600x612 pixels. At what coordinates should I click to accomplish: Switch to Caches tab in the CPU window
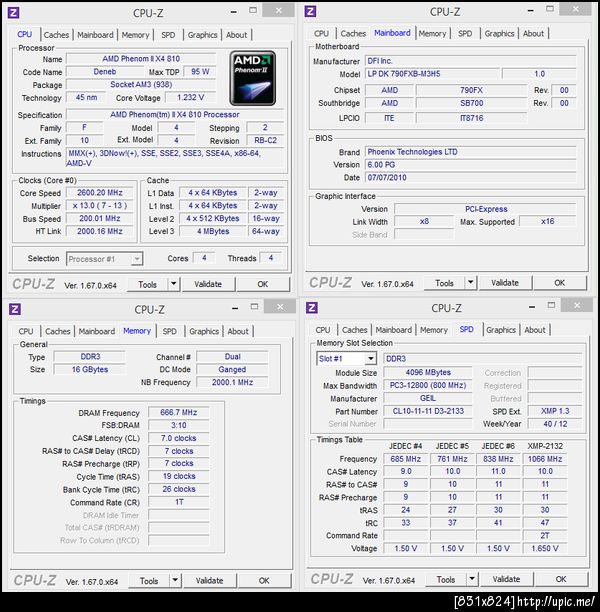click(x=56, y=35)
